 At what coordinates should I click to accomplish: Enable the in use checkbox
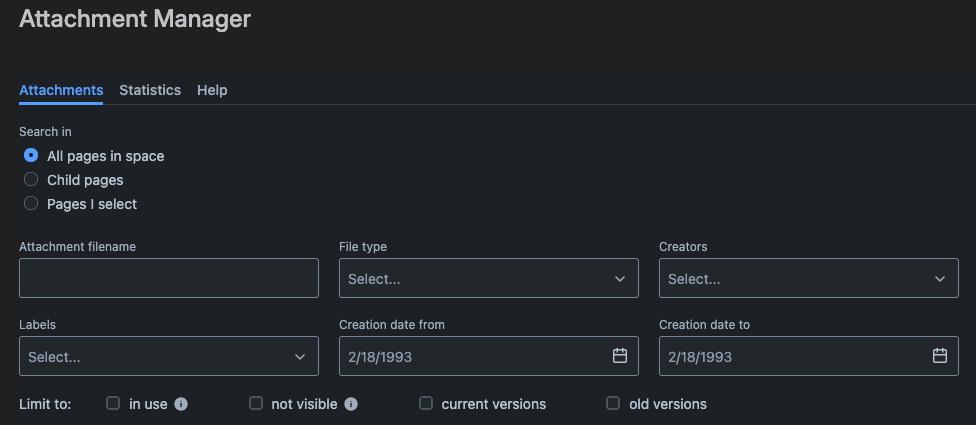point(113,404)
